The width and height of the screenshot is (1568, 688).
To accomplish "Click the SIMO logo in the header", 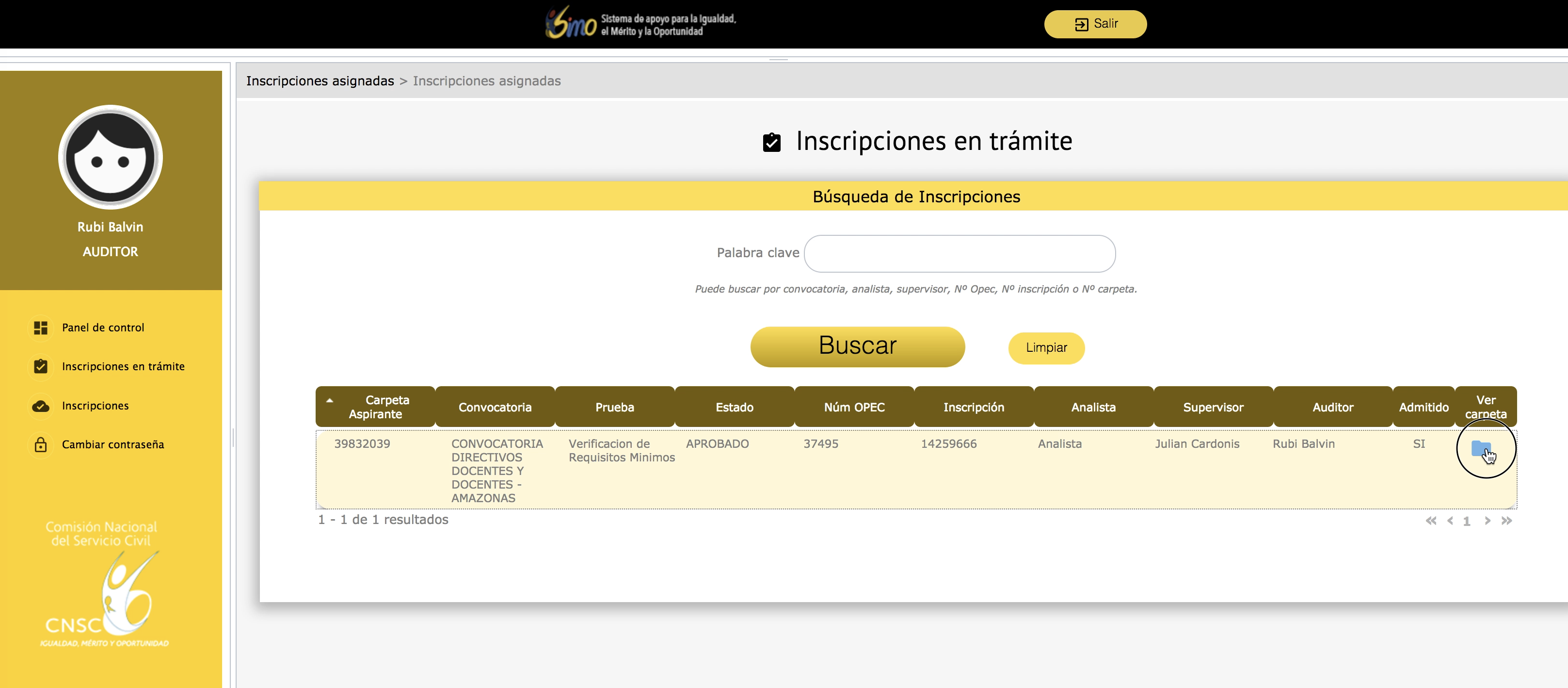I will (x=570, y=24).
